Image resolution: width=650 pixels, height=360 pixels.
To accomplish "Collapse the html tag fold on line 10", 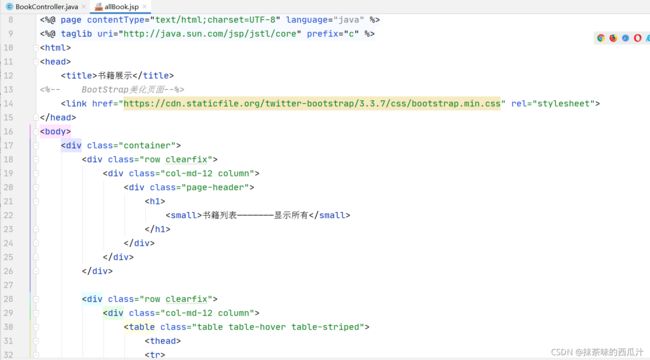I will 36,48.
